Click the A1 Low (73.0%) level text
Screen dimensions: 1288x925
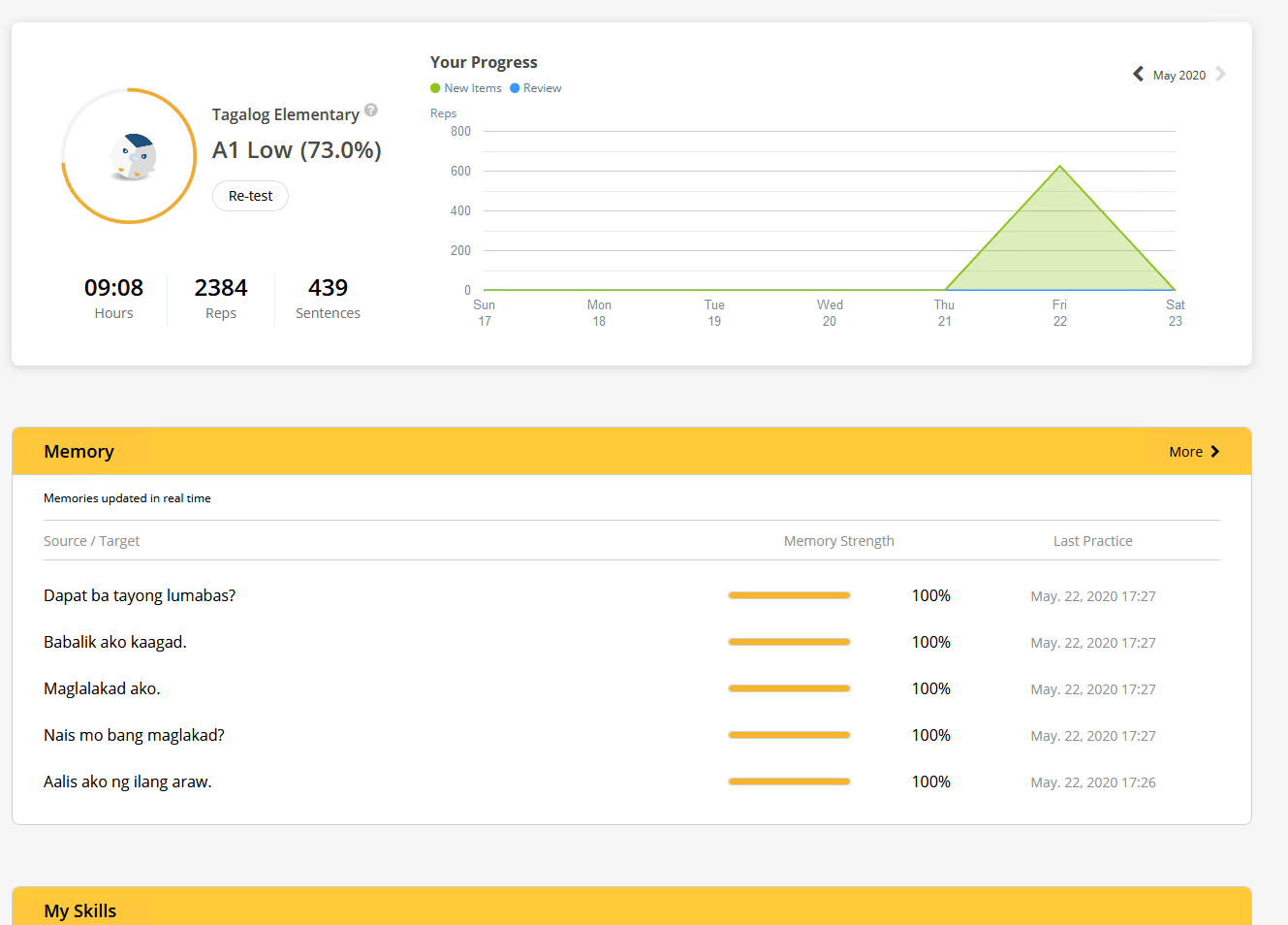[x=297, y=150]
